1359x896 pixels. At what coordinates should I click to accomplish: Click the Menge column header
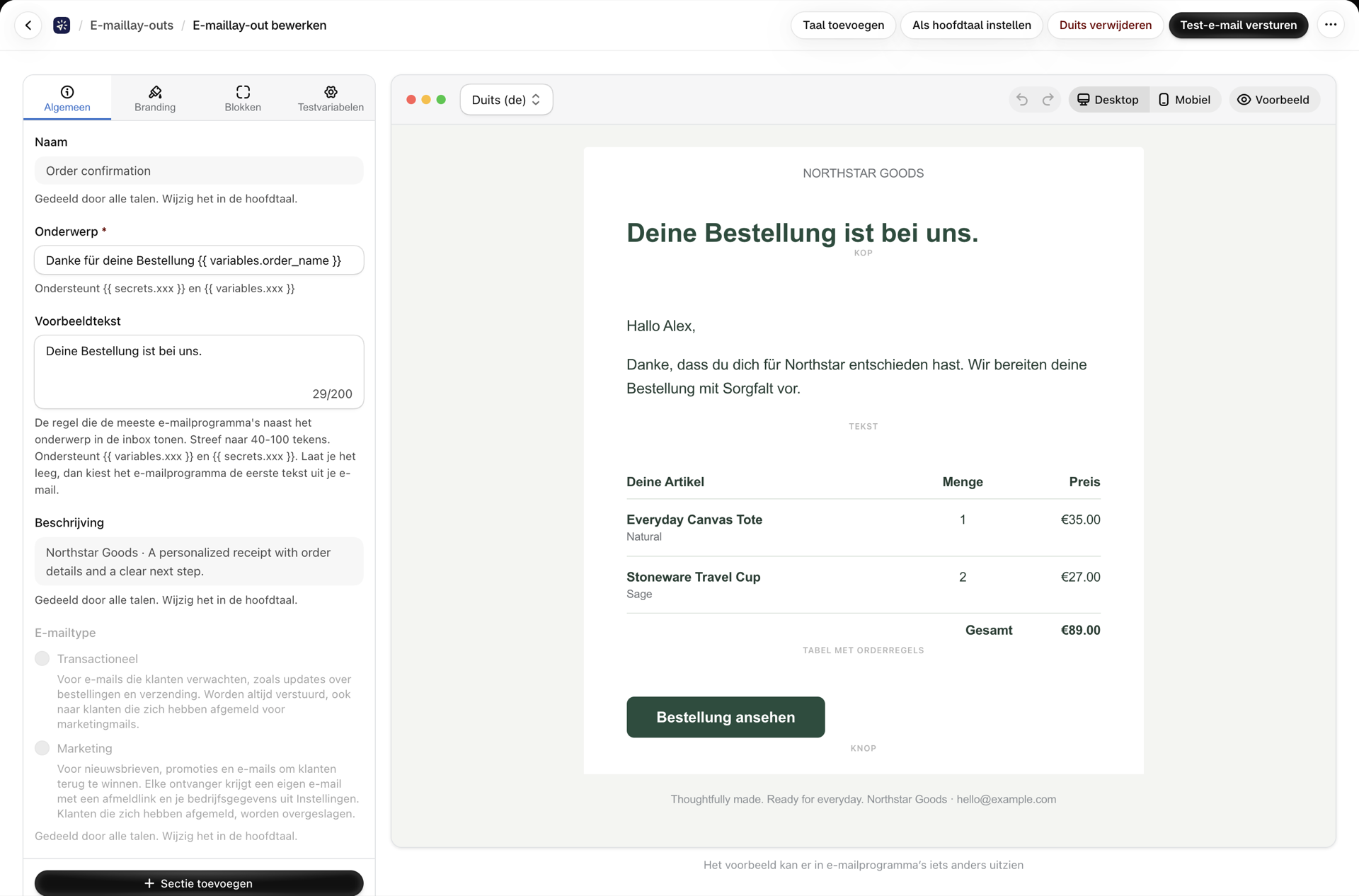click(962, 482)
